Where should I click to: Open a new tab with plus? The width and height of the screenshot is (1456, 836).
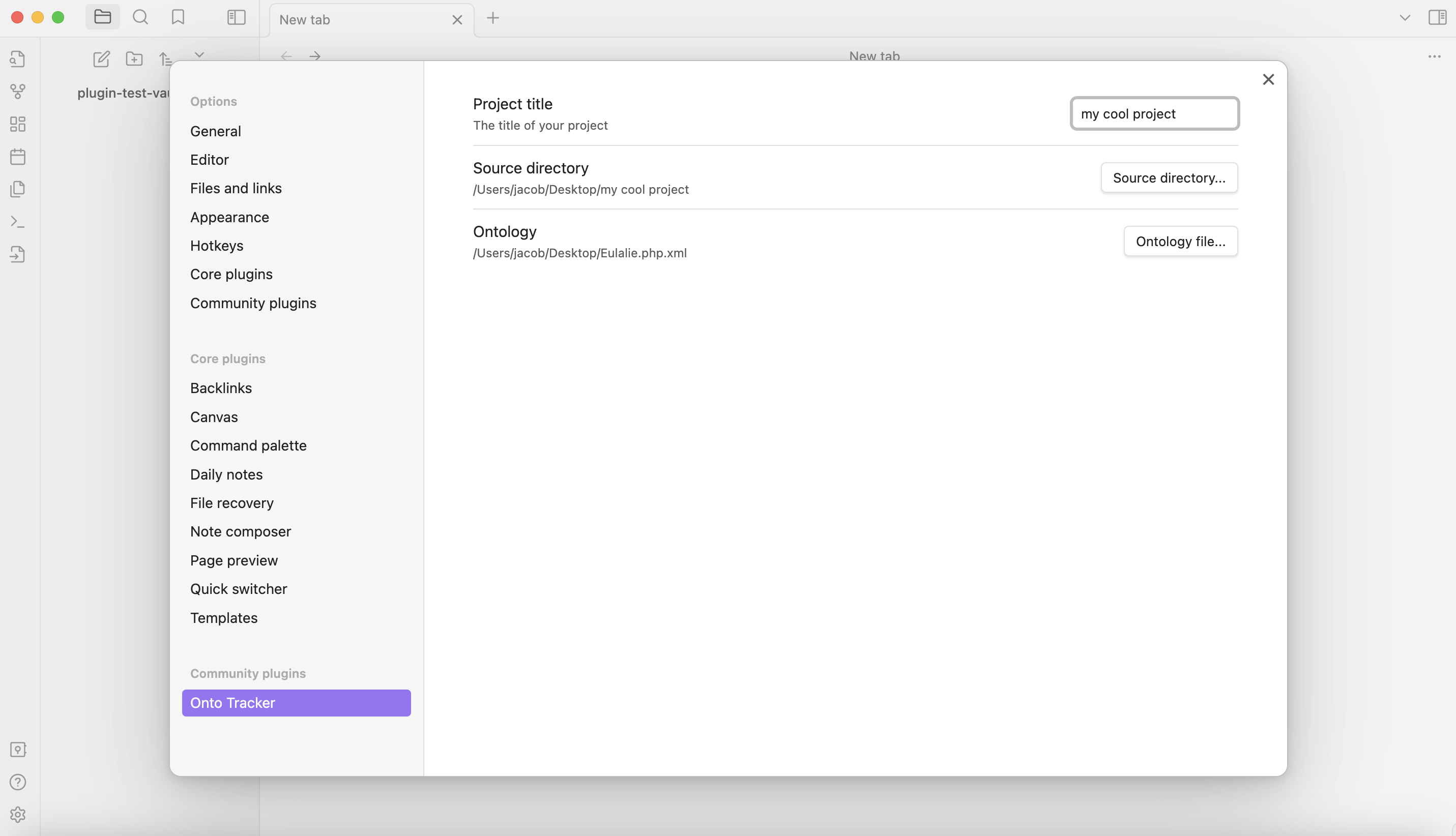(492, 18)
